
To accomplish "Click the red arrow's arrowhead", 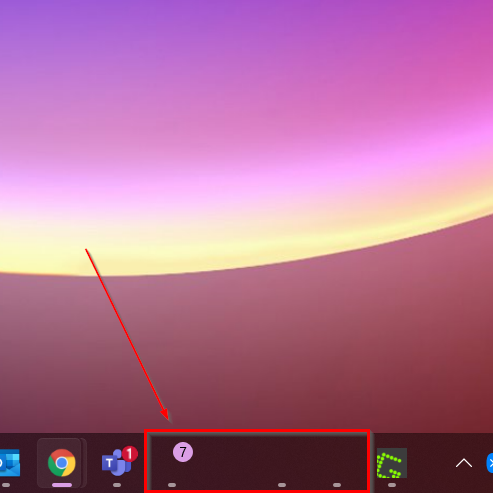I will (165, 414).
